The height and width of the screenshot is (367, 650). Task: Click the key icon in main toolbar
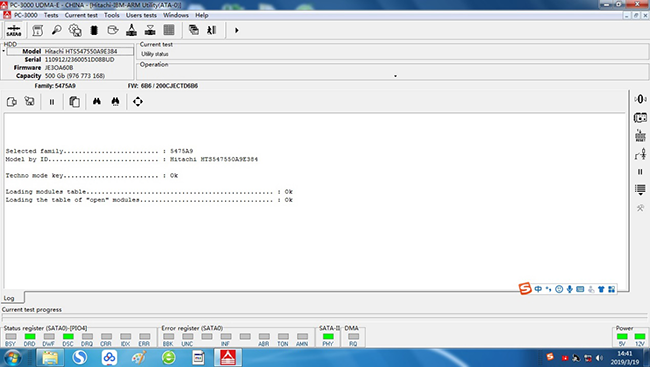56,30
